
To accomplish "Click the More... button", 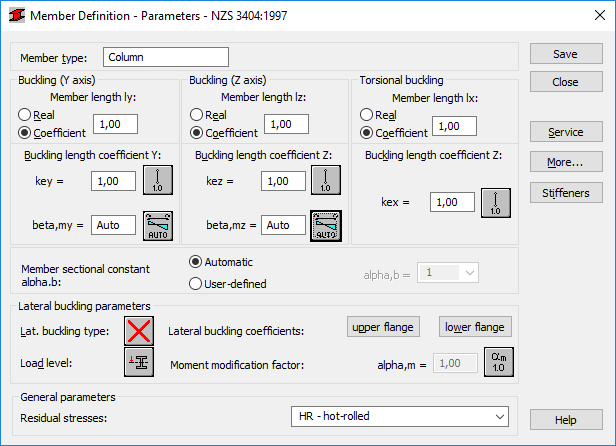I will pos(566,162).
